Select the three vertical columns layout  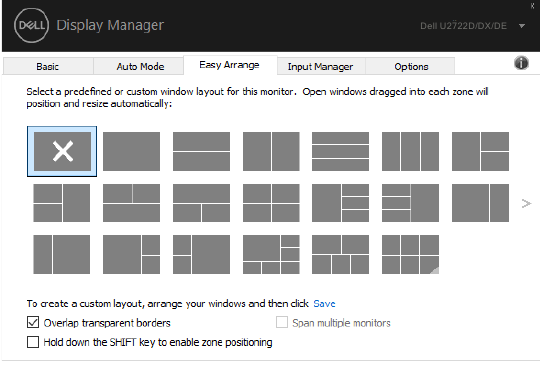(x=410, y=151)
